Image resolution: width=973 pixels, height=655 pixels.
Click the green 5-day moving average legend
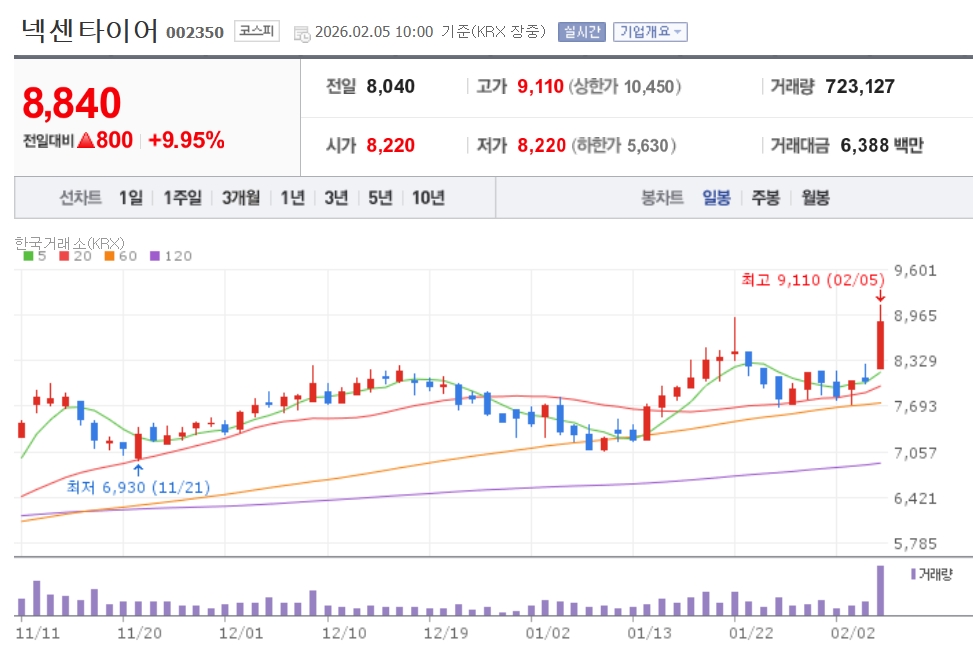[34, 256]
